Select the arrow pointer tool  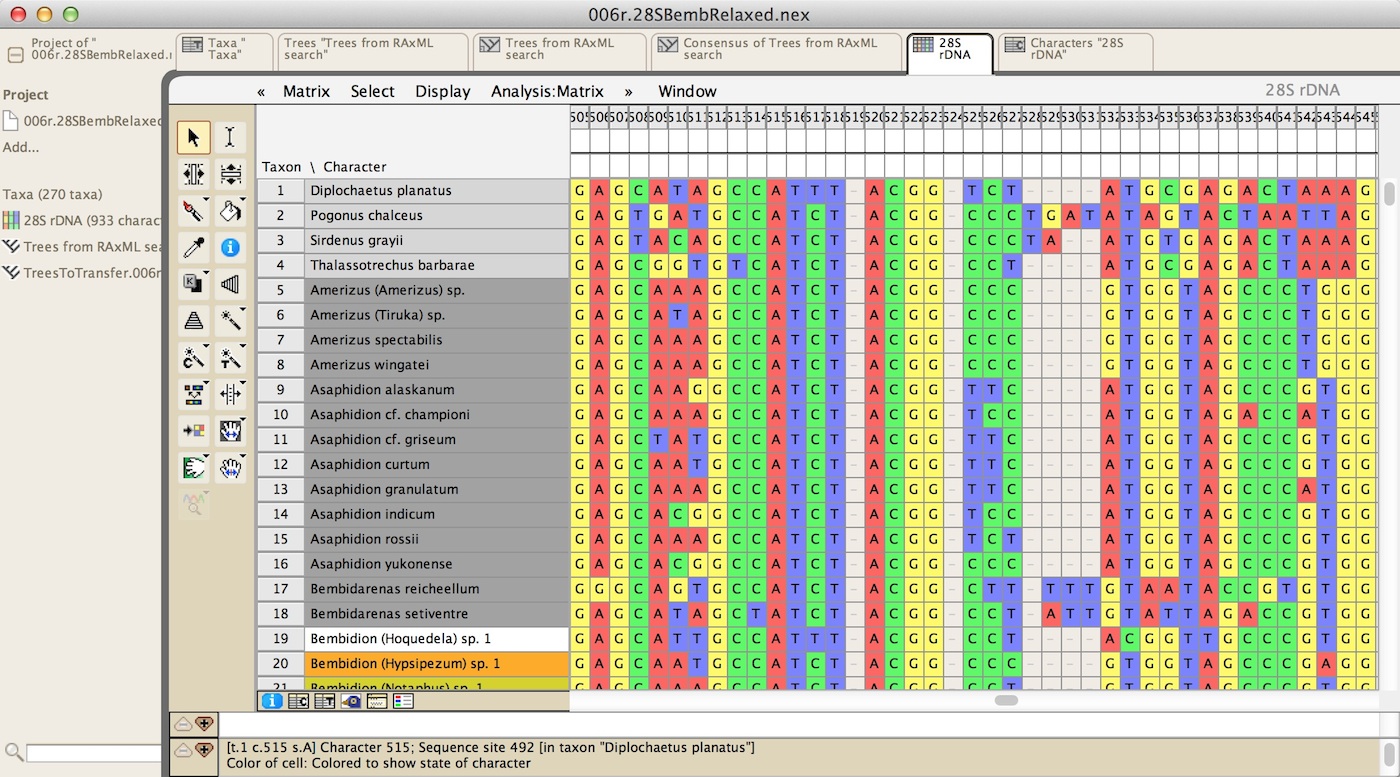pos(194,137)
